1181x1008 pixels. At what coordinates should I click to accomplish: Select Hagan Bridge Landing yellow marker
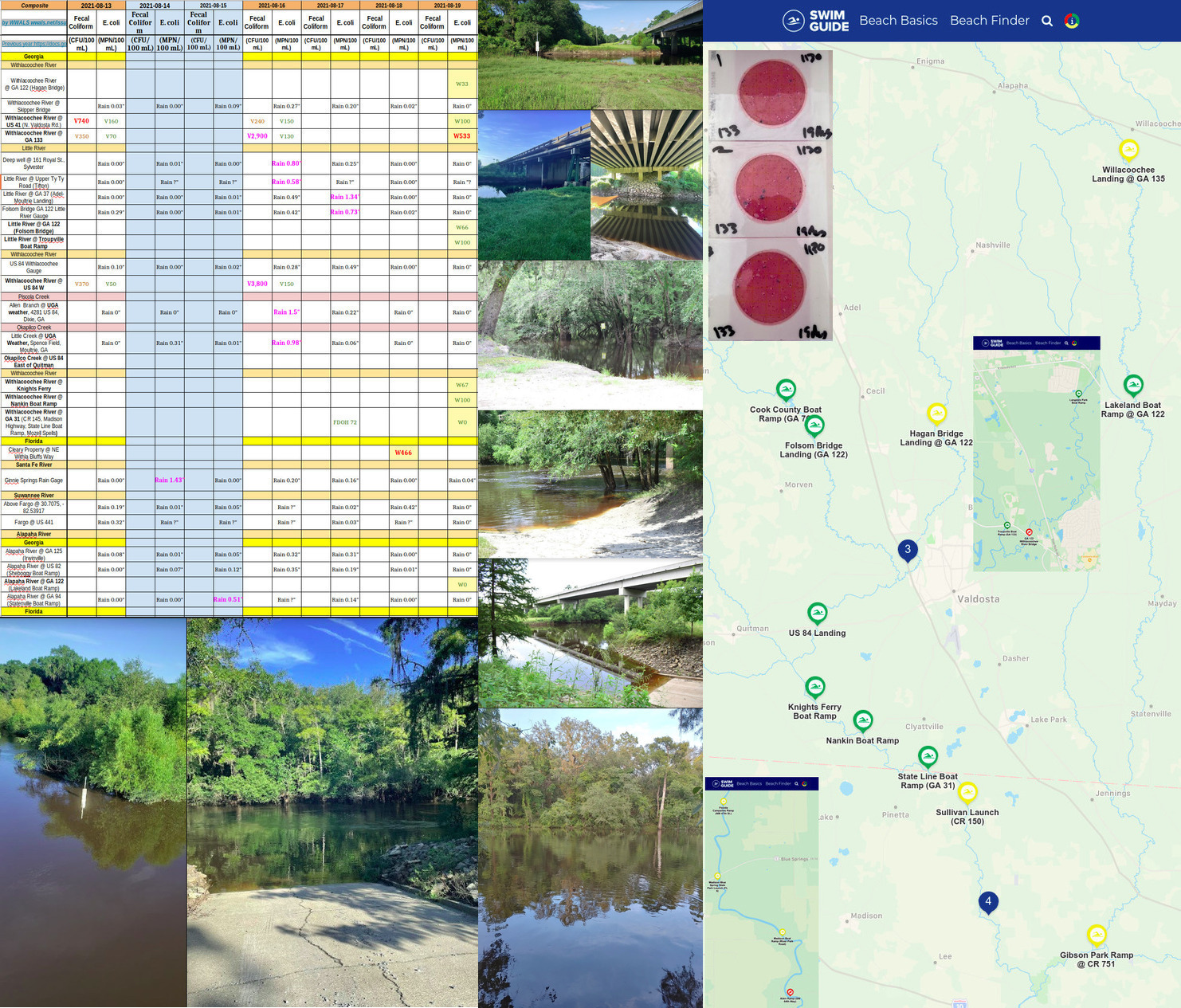[937, 414]
